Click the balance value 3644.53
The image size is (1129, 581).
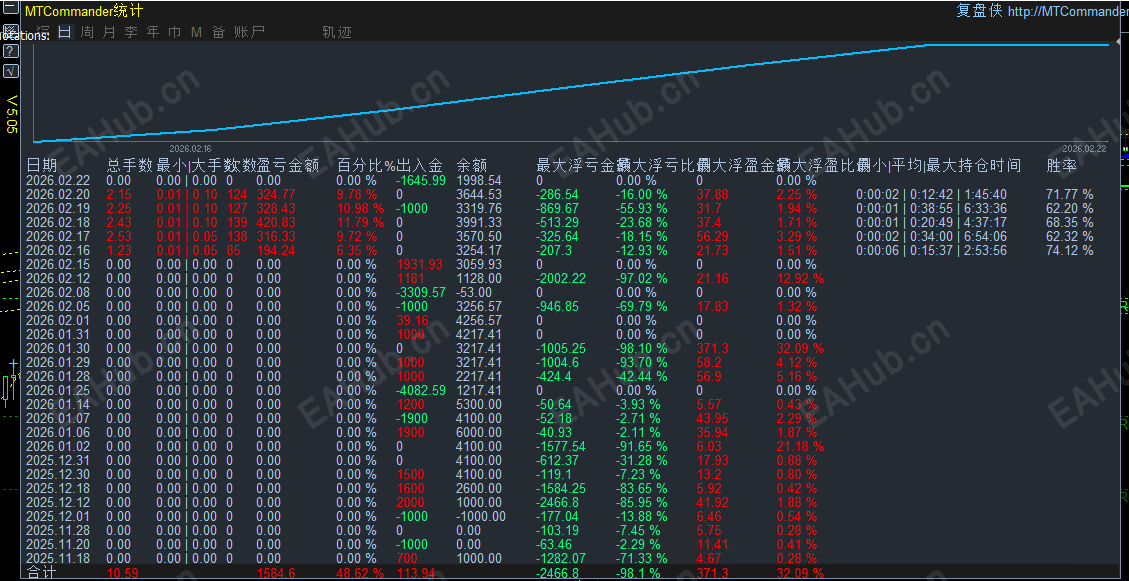point(480,194)
